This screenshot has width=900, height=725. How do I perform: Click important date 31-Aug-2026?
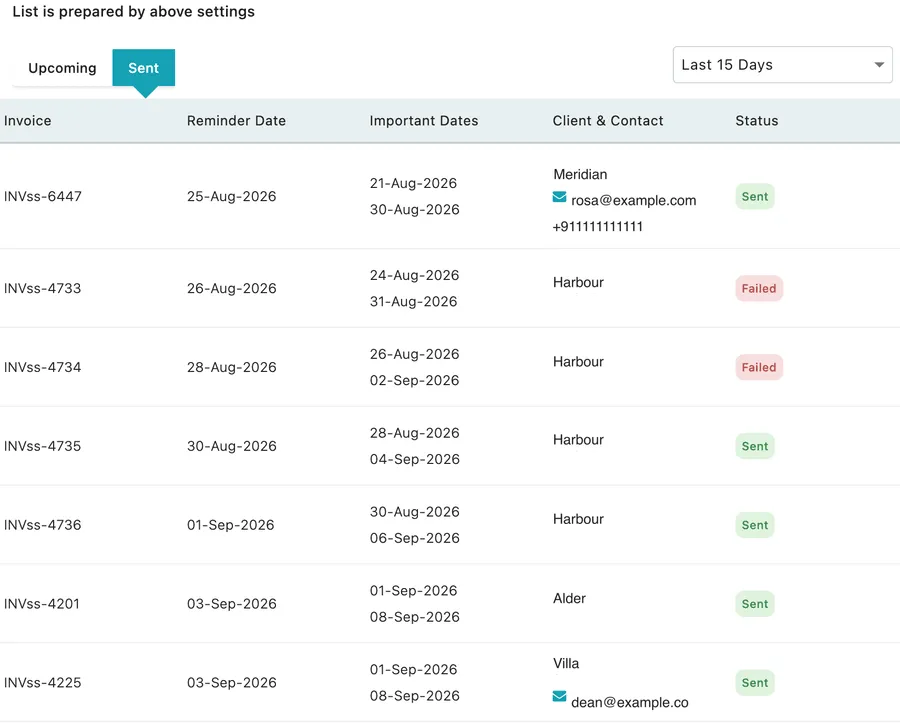(x=413, y=301)
